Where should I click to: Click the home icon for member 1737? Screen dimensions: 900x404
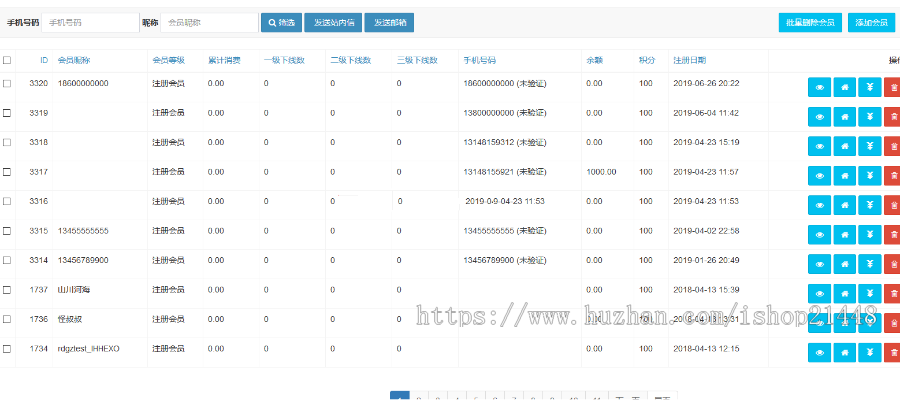(x=844, y=294)
